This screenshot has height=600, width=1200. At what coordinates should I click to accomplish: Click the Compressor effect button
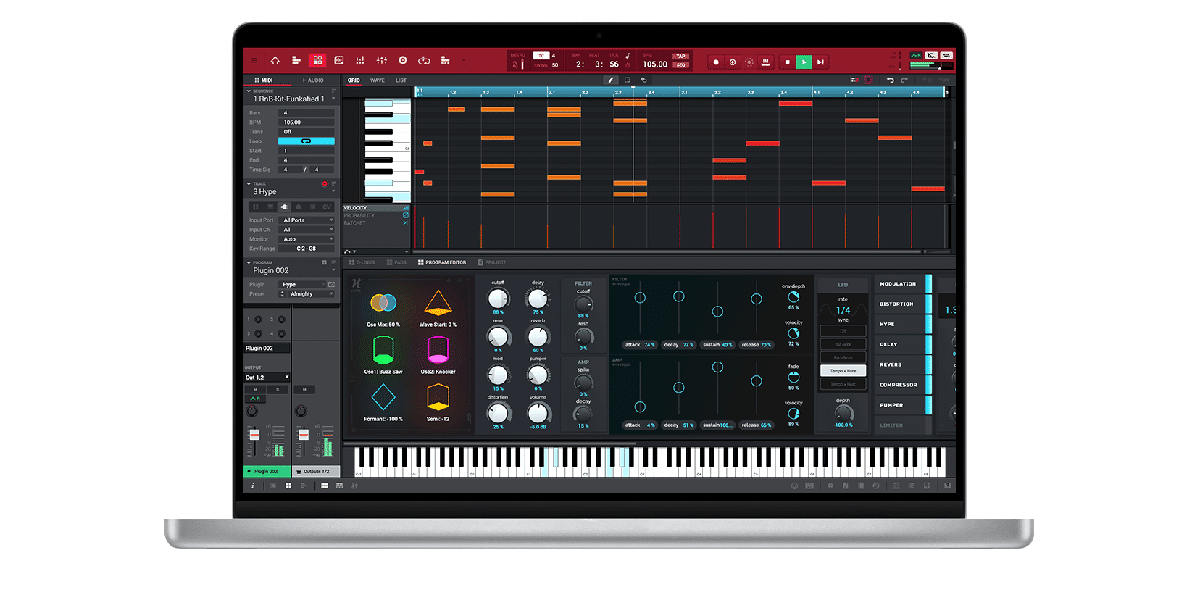click(x=898, y=385)
